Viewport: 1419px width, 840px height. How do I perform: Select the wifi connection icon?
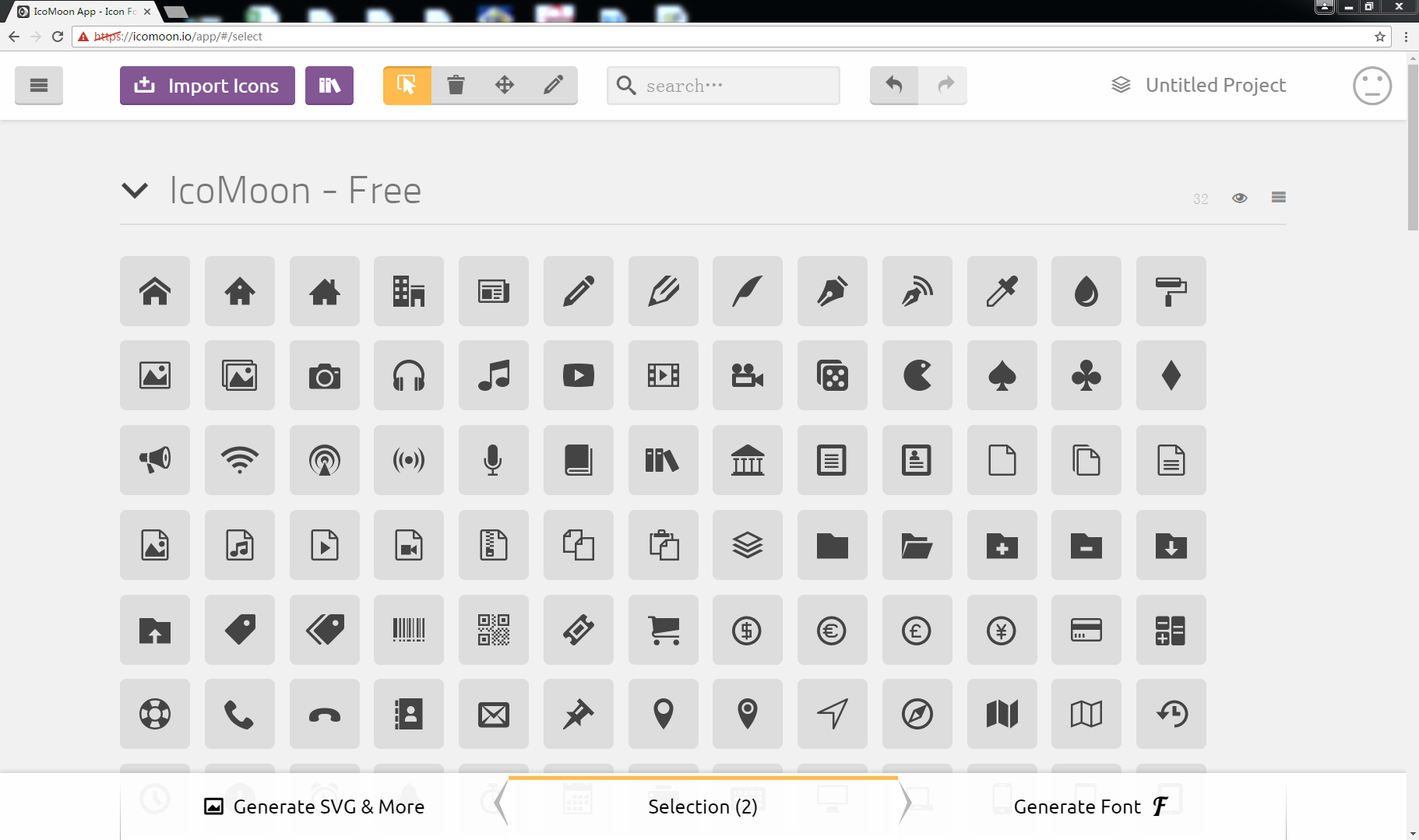tap(240, 460)
